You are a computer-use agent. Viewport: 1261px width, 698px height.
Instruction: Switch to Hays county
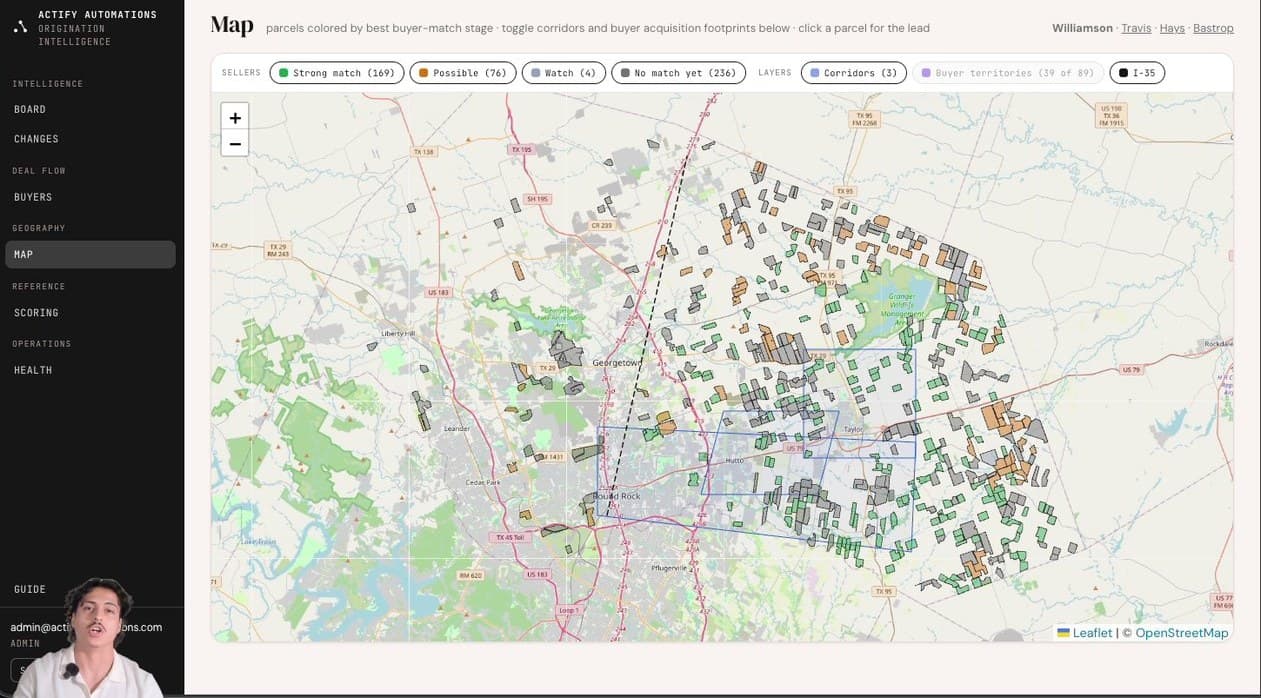coord(1172,28)
